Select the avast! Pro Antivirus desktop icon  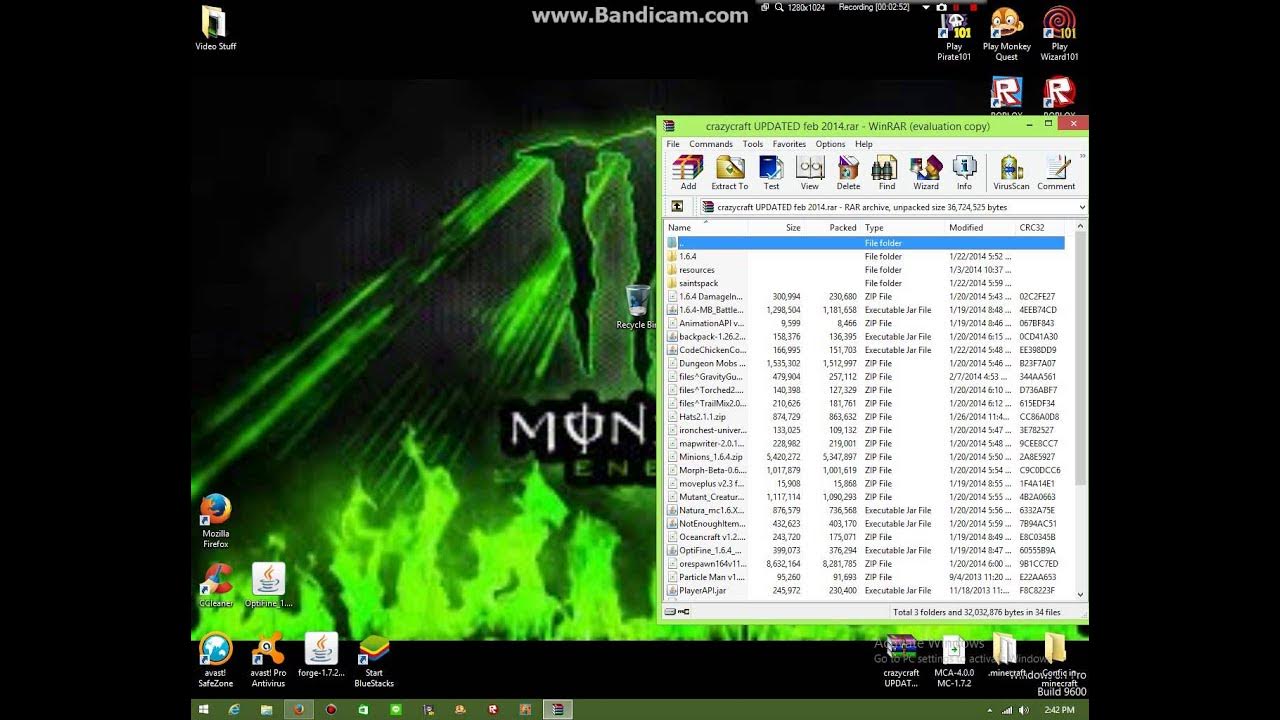[268, 661]
